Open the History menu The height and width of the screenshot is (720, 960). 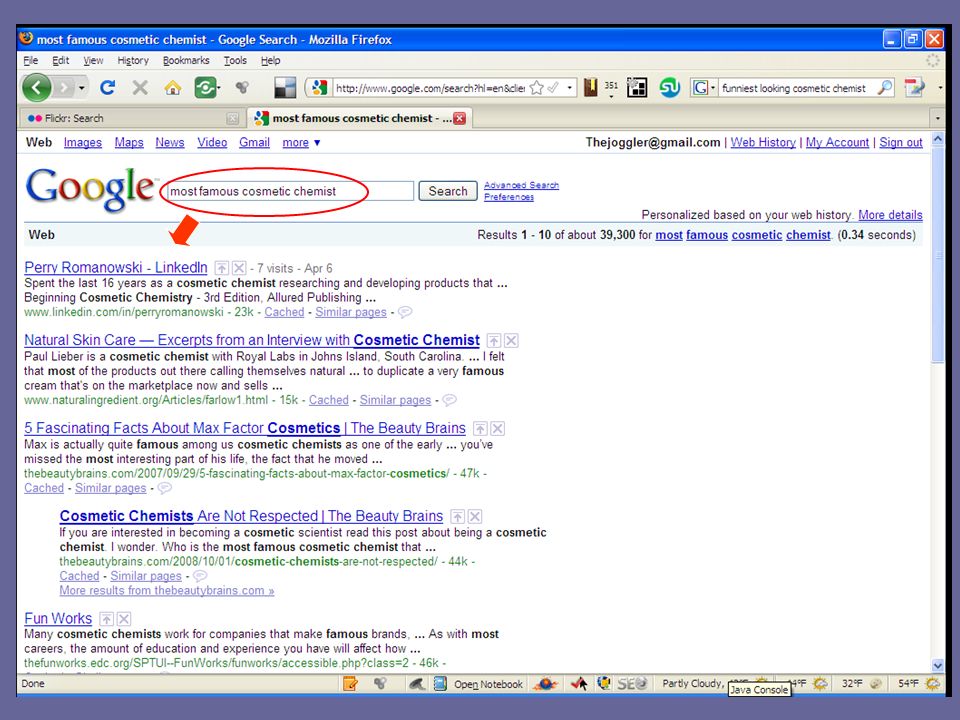click(133, 61)
